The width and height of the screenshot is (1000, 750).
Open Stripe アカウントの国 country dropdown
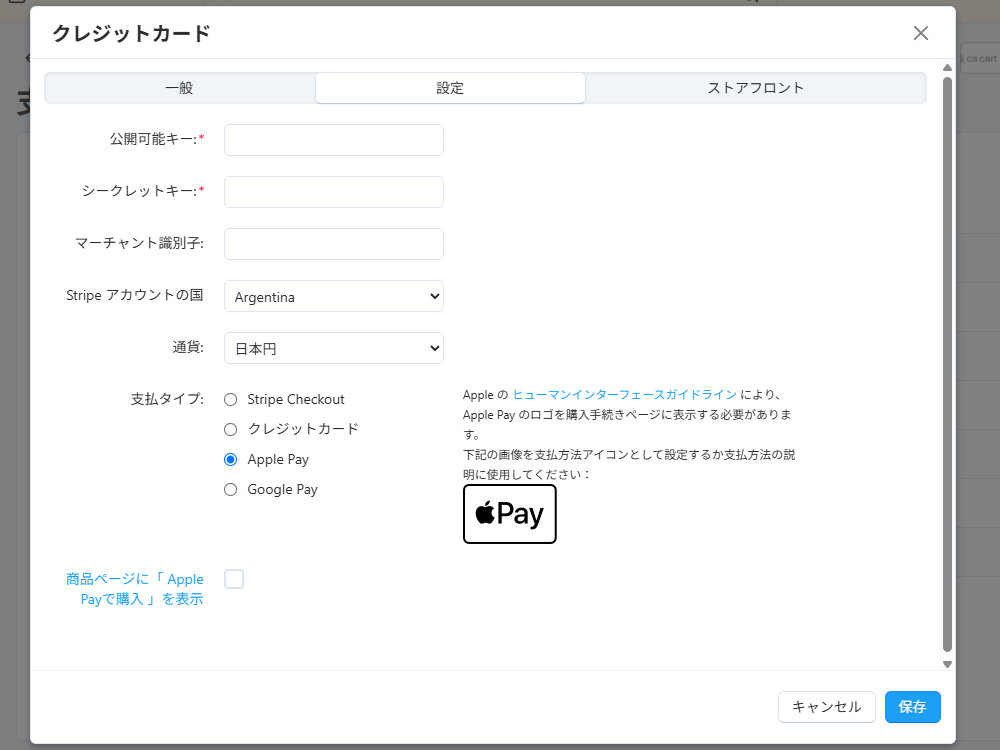click(333, 297)
